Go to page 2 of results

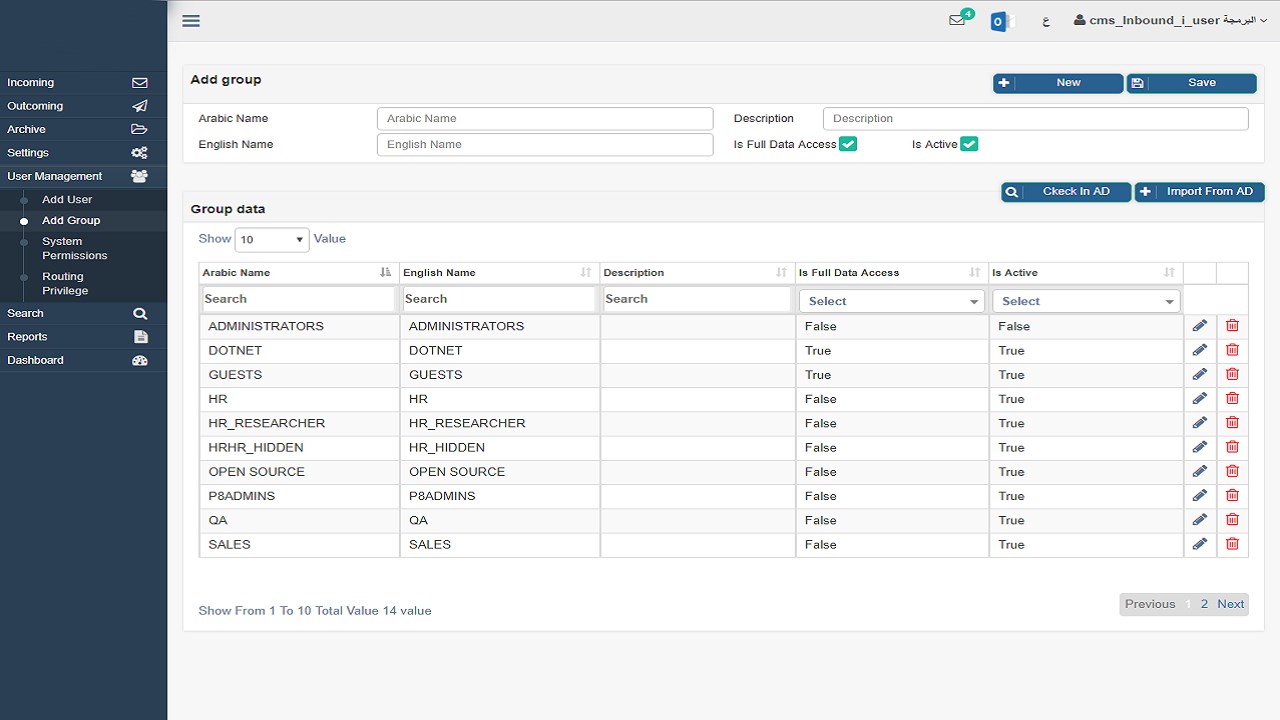(x=1205, y=604)
